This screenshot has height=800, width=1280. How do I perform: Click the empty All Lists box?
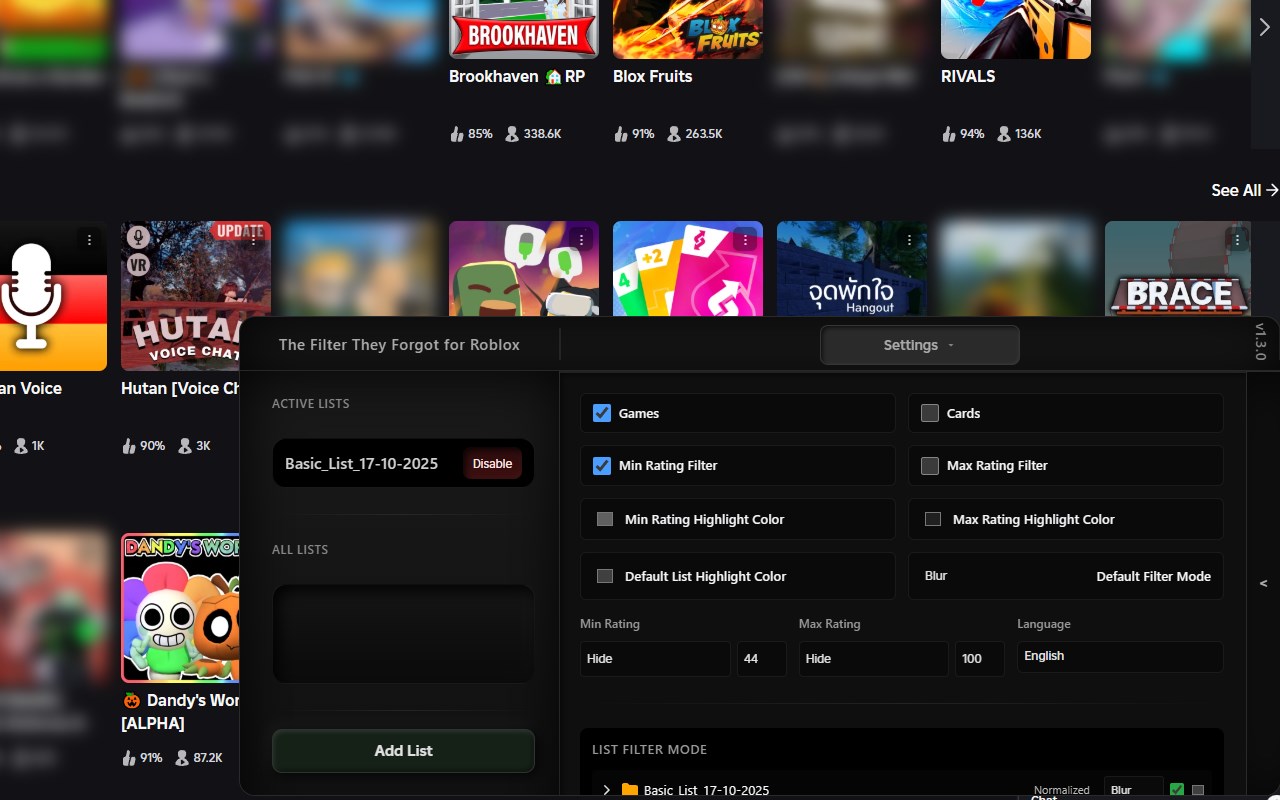pos(403,634)
